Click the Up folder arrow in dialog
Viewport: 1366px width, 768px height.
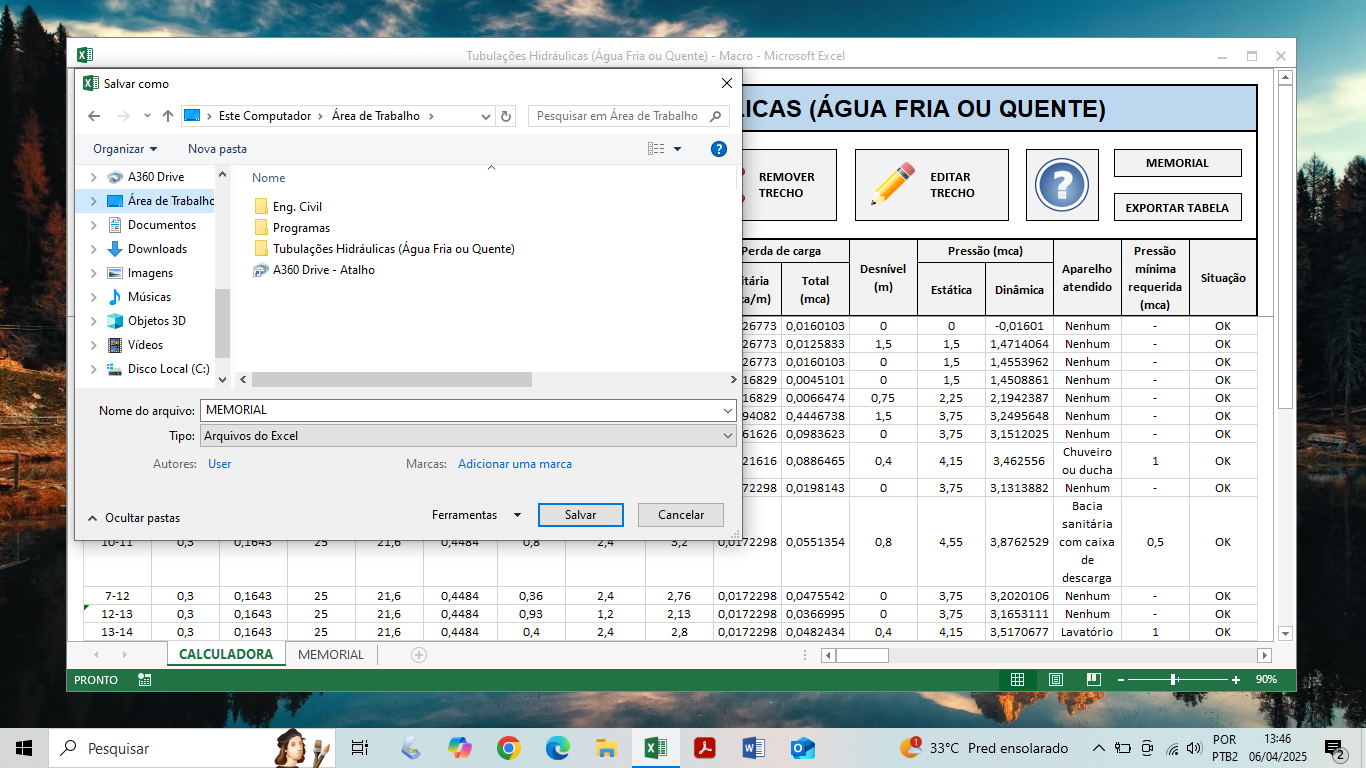168,116
